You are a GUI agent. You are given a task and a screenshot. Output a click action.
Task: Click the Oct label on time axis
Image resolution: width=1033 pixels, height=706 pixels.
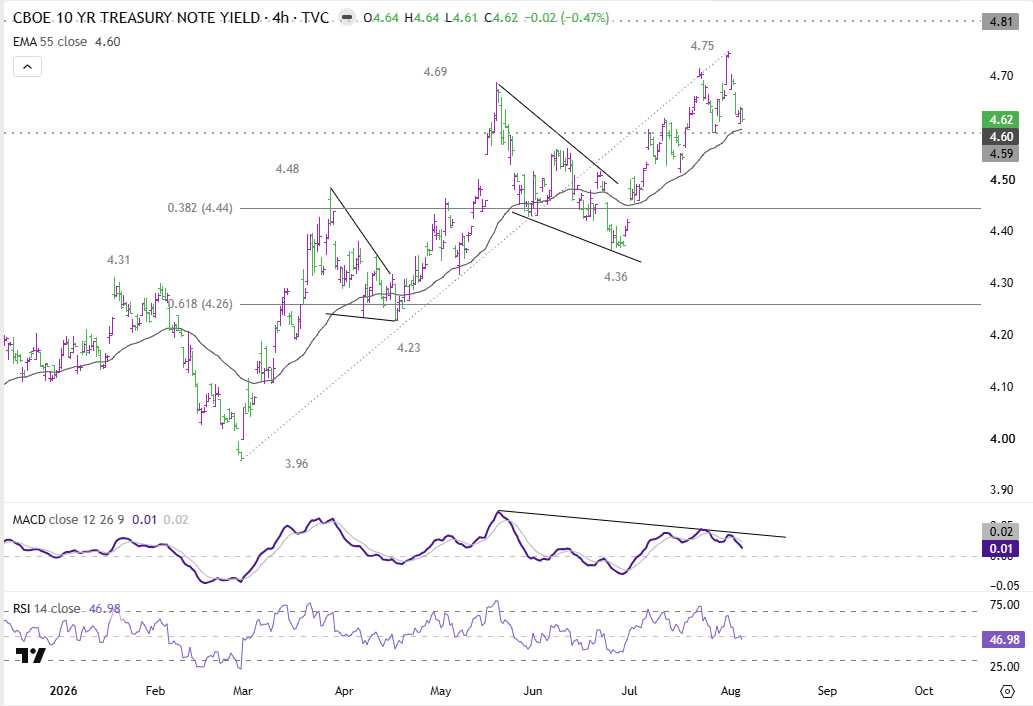[924, 691]
